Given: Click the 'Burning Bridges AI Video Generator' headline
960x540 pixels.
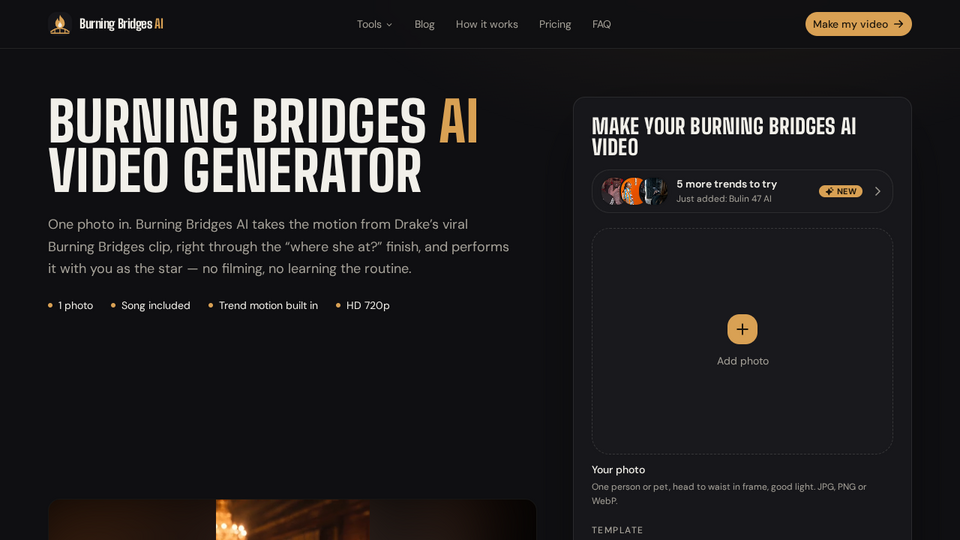Looking at the screenshot, I should pyautogui.click(x=263, y=146).
